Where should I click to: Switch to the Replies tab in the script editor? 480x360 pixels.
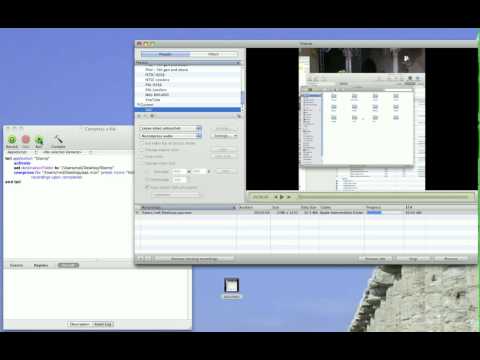click(41, 265)
